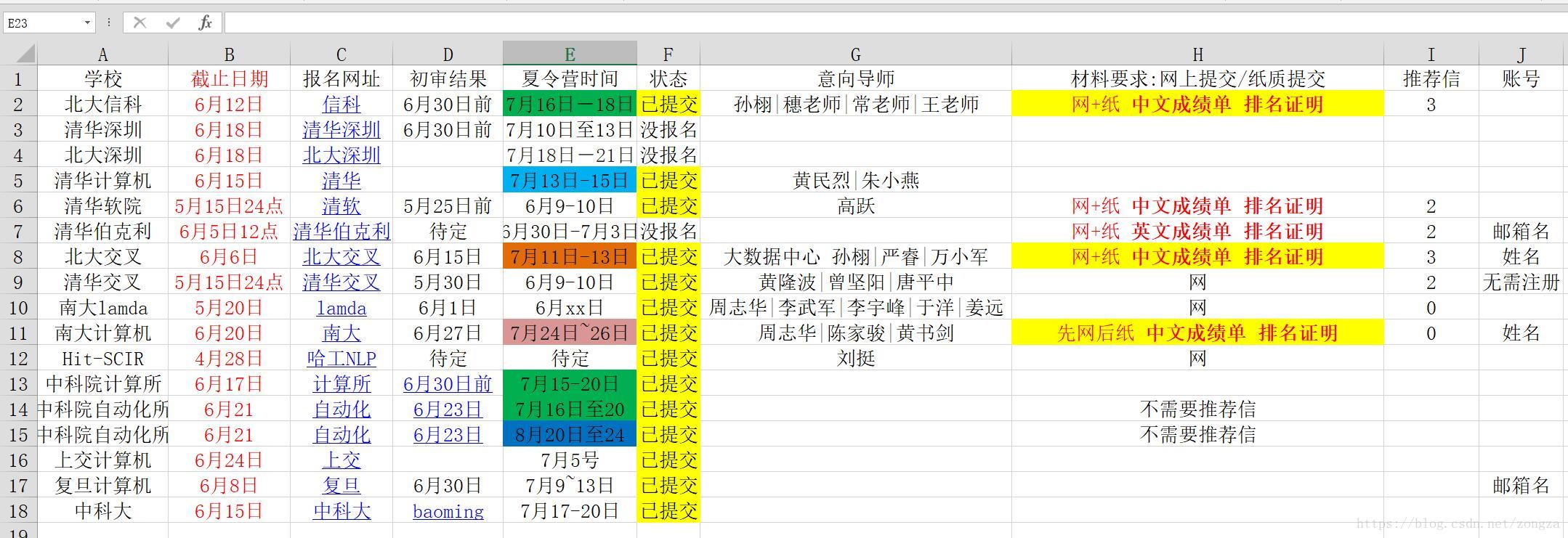Select the 已提交 cell for 中科大
The height and width of the screenshot is (538, 1568).
pos(668,511)
